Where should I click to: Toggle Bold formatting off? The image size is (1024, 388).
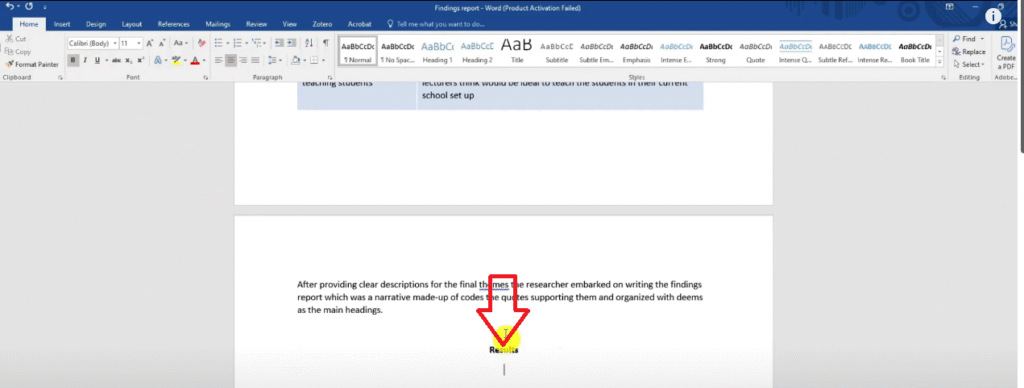point(73,60)
